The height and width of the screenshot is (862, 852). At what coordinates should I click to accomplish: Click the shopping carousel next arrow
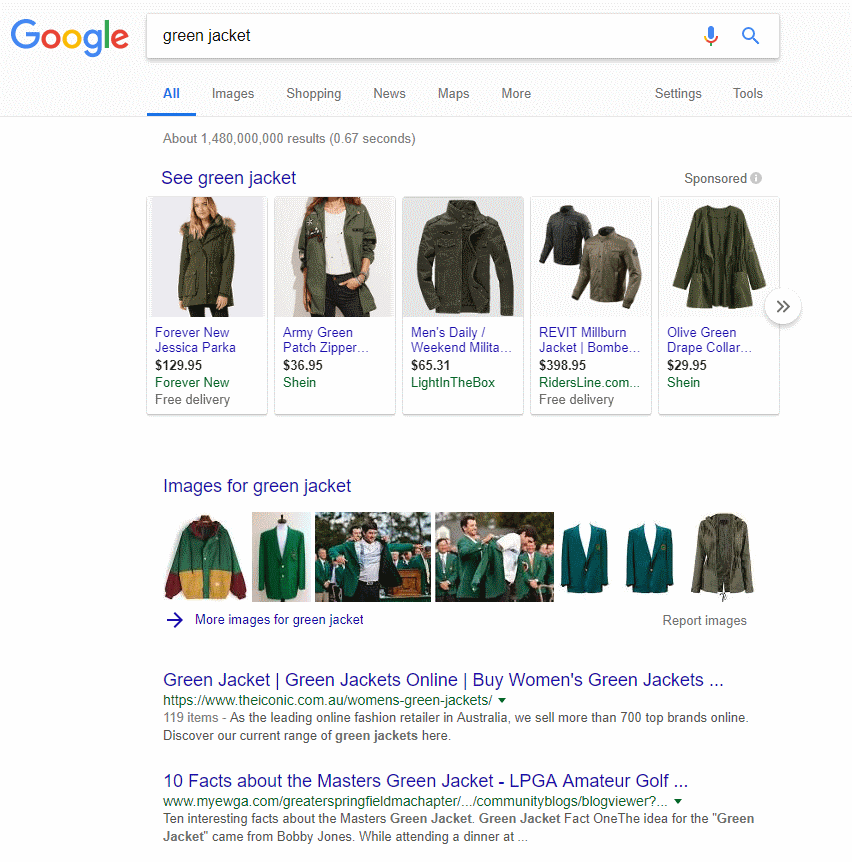coord(783,306)
